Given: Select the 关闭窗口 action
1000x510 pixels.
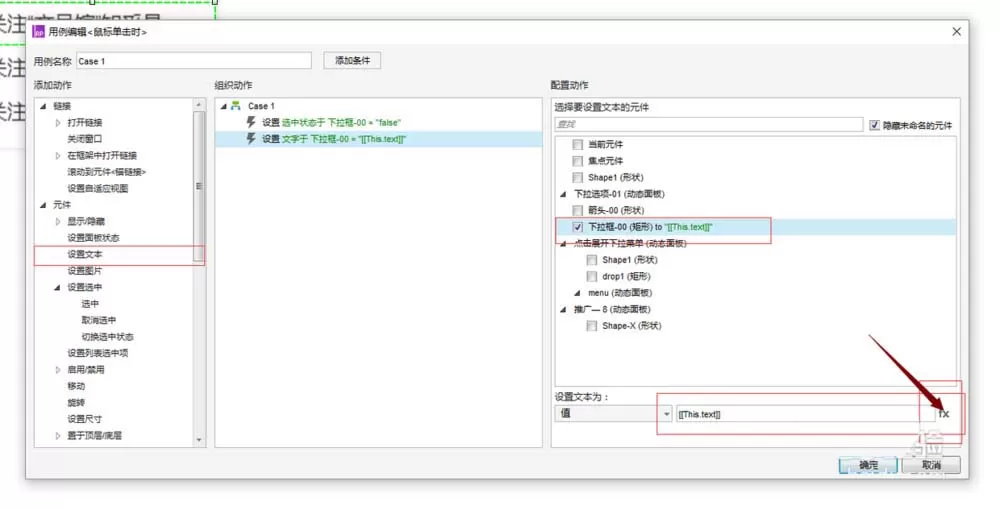Looking at the screenshot, I should point(85,139).
